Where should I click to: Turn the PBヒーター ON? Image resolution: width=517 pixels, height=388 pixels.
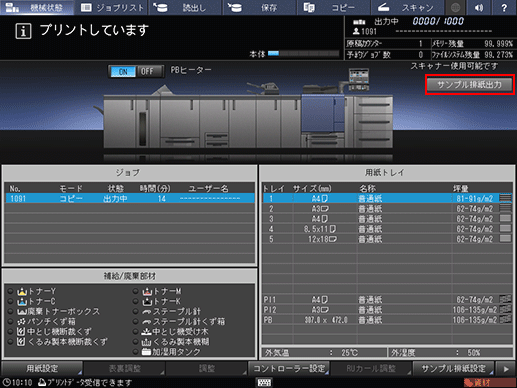(123, 72)
